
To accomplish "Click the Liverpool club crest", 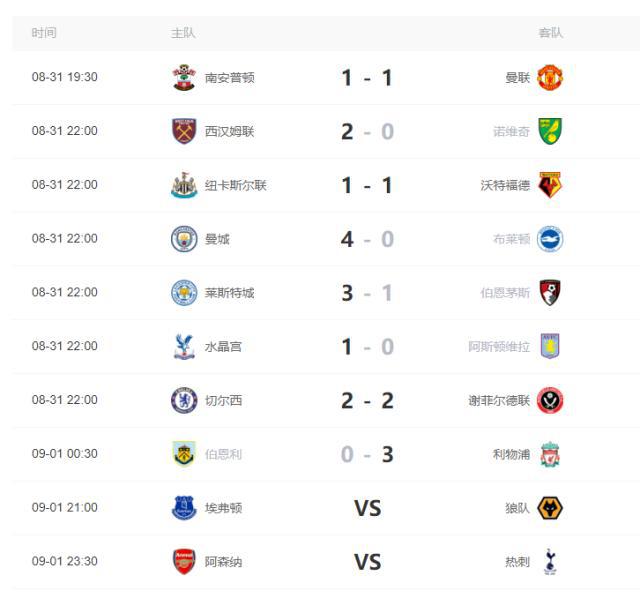I will pos(550,454).
